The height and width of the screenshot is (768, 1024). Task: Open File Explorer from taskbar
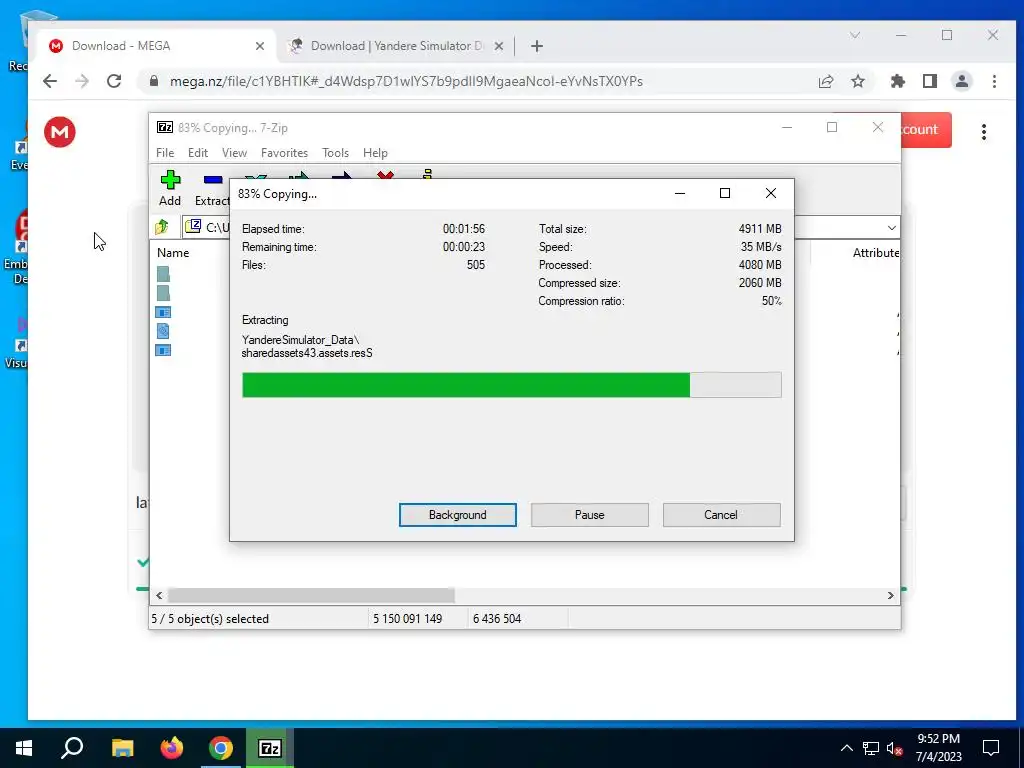click(x=122, y=748)
